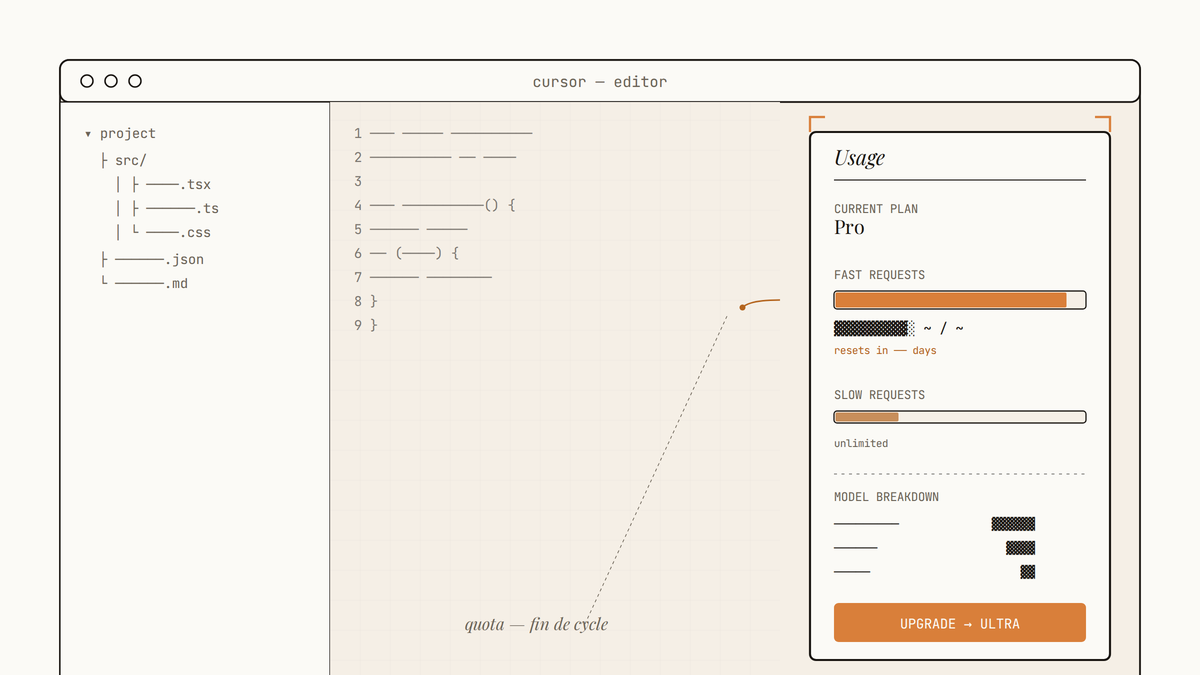Open the src/ folder
1200x675 pixels.
(131, 160)
